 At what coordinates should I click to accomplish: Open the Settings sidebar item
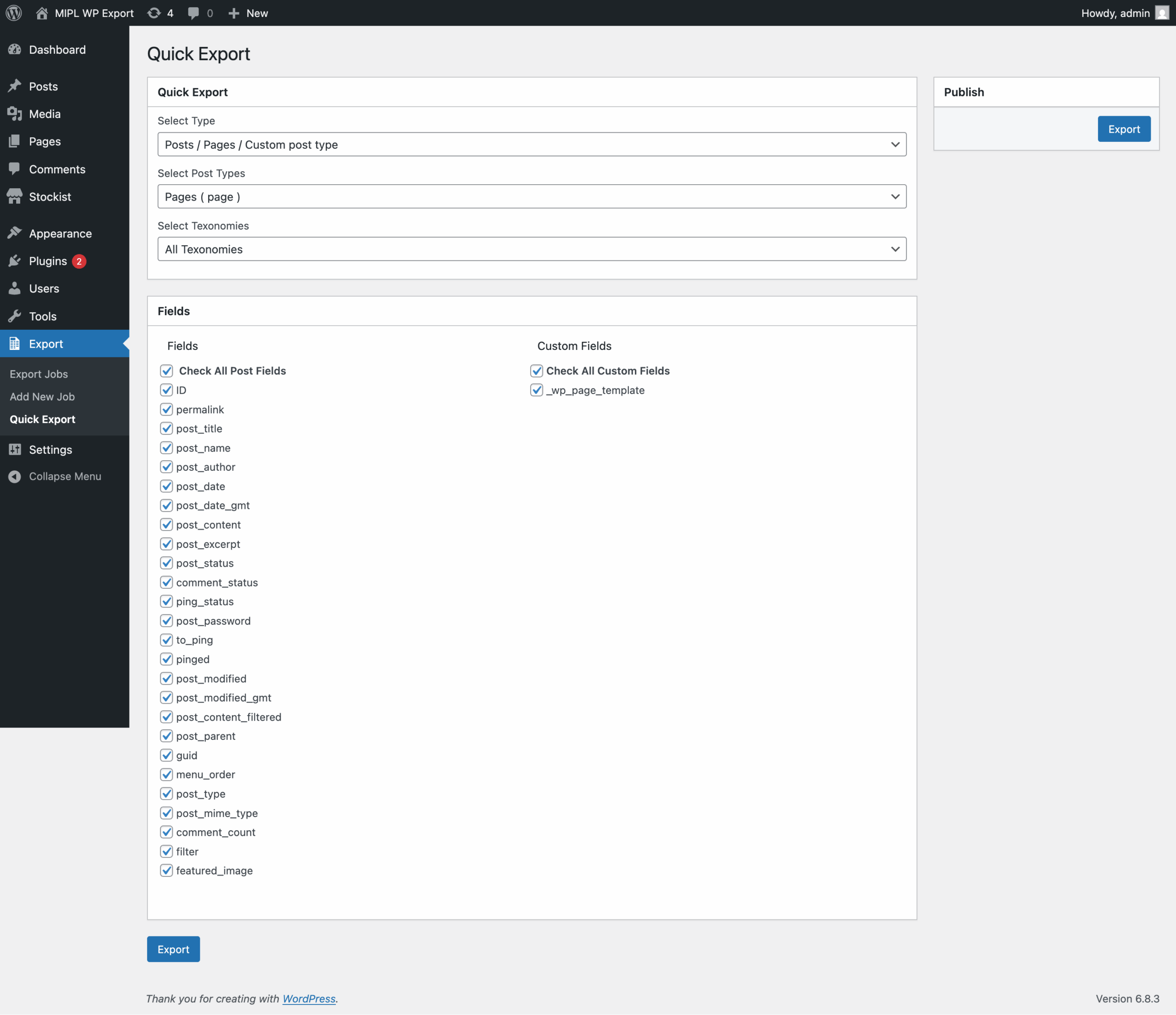[50, 449]
